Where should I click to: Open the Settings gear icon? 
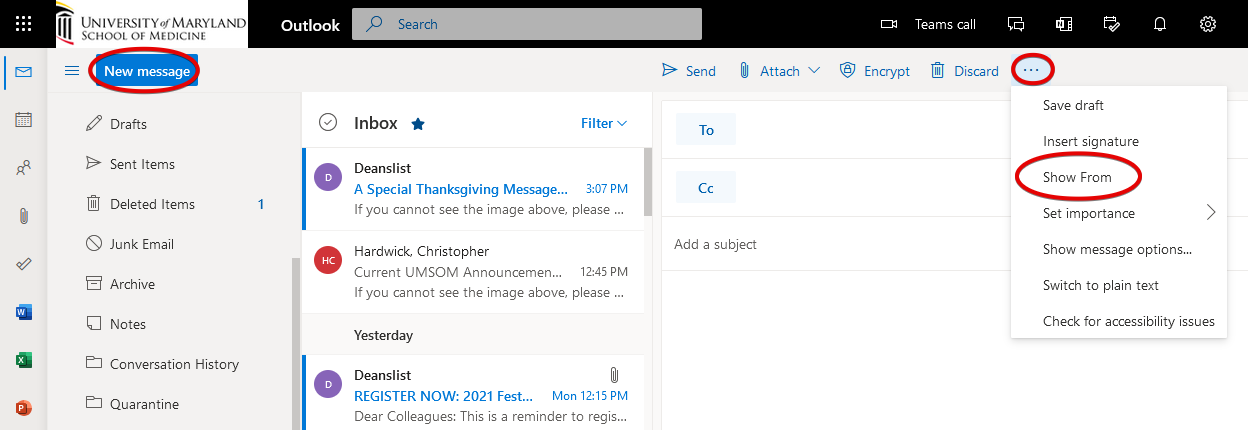pos(1208,24)
